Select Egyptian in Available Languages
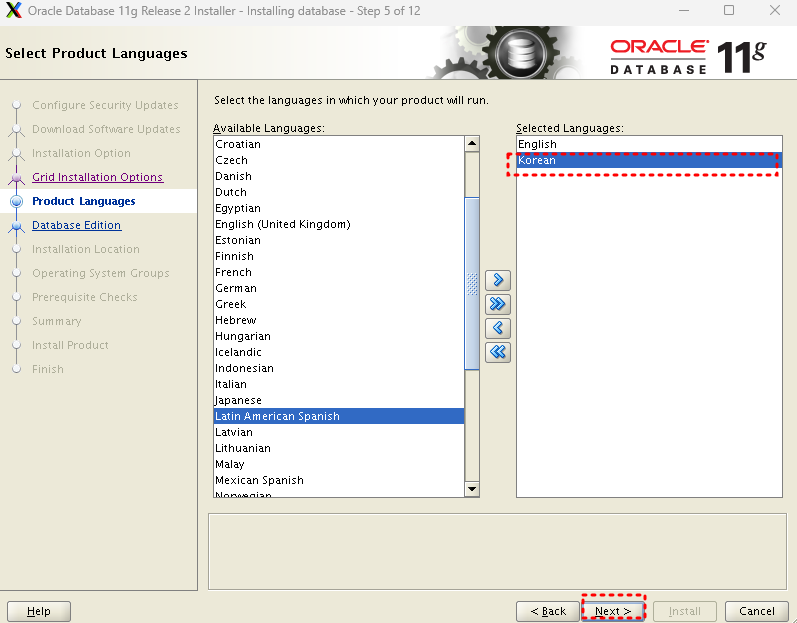The height and width of the screenshot is (623, 797). click(x=339, y=208)
